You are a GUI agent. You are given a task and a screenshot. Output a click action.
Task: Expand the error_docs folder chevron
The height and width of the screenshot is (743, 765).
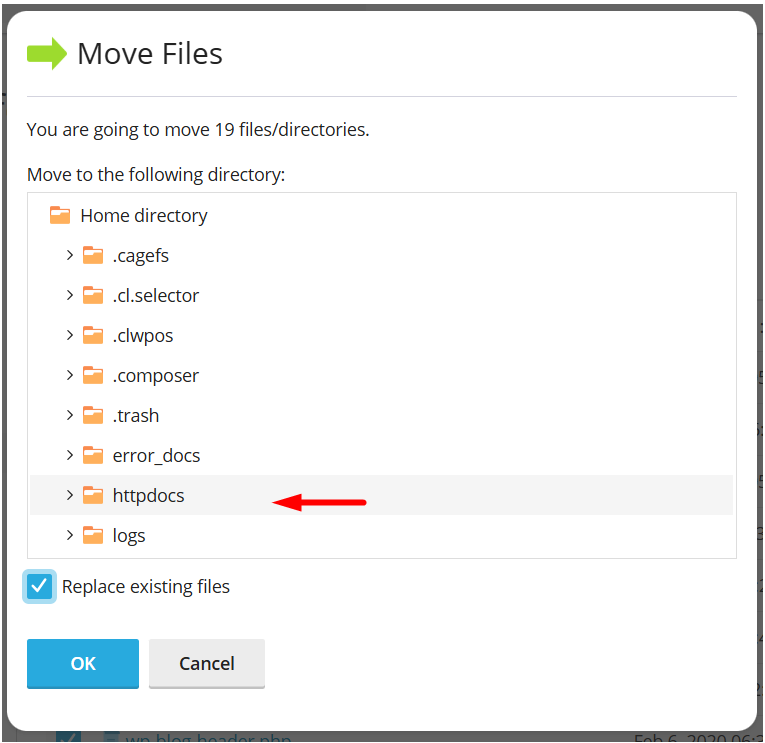click(69, 455)
